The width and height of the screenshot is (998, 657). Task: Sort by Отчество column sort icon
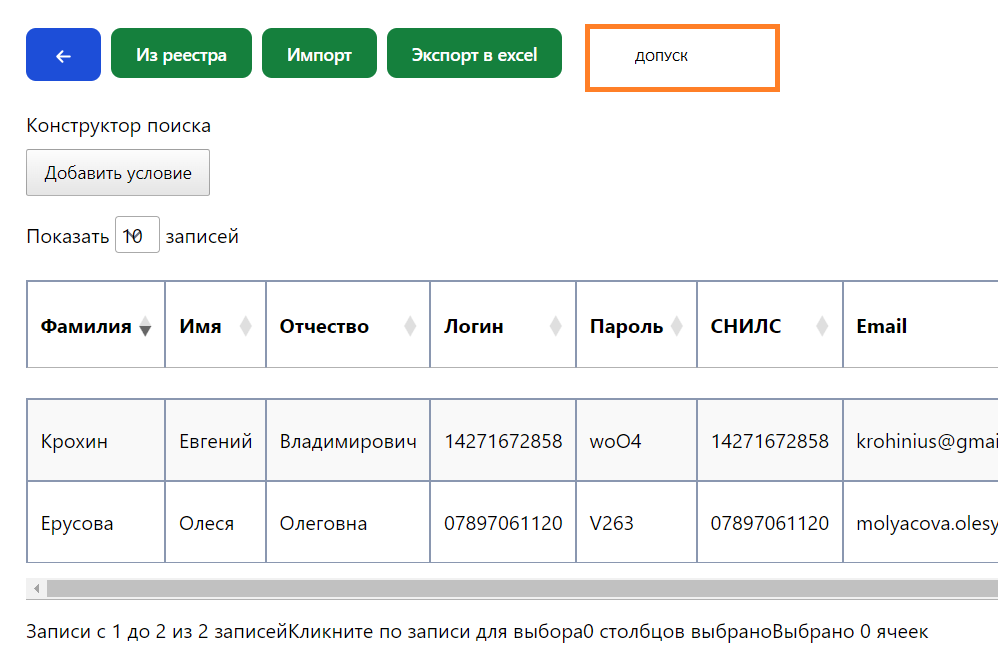[x=410, y=326]
